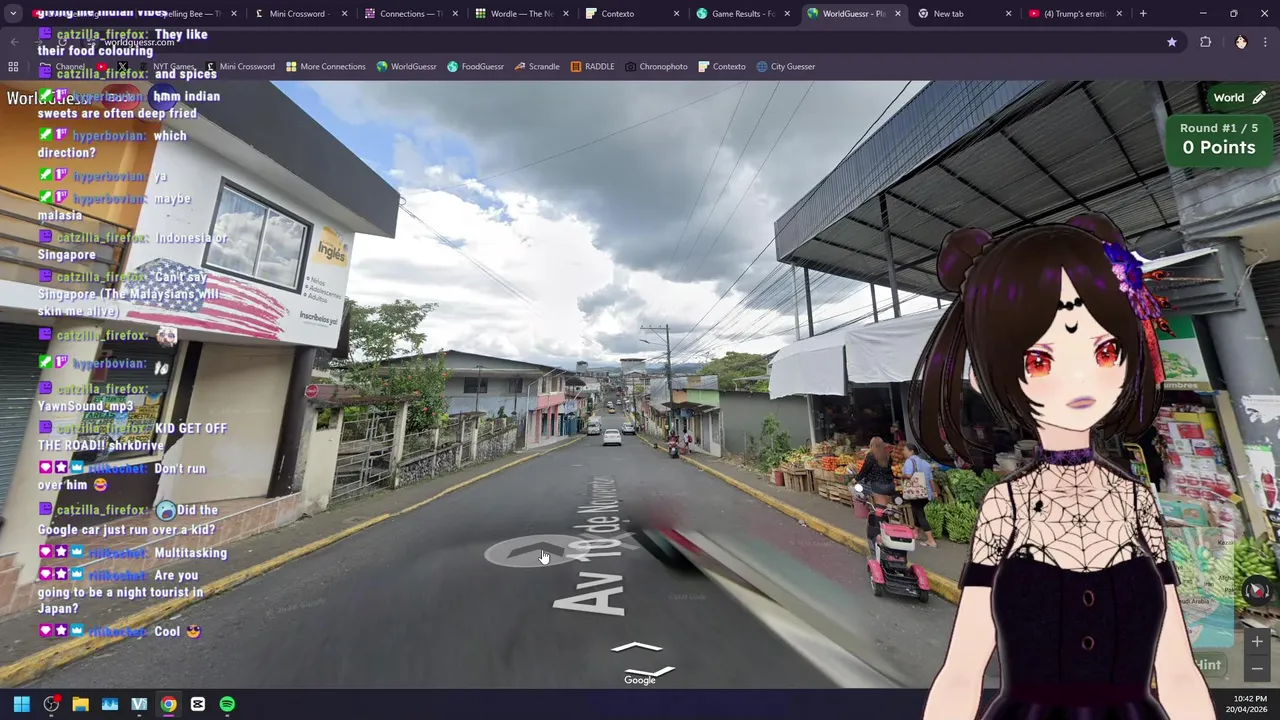
Task: Move forward using the Street View arrow
Action: [x=637, y=647]
